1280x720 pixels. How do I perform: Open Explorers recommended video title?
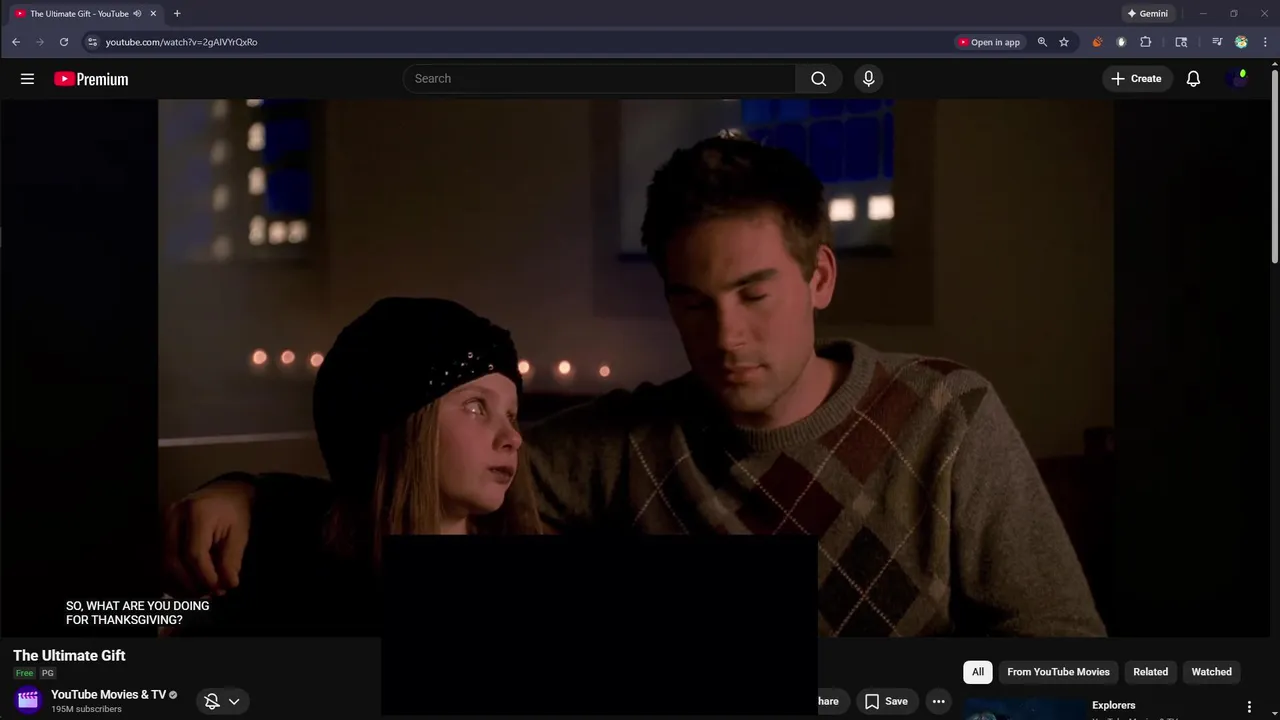coord(1114,705)
